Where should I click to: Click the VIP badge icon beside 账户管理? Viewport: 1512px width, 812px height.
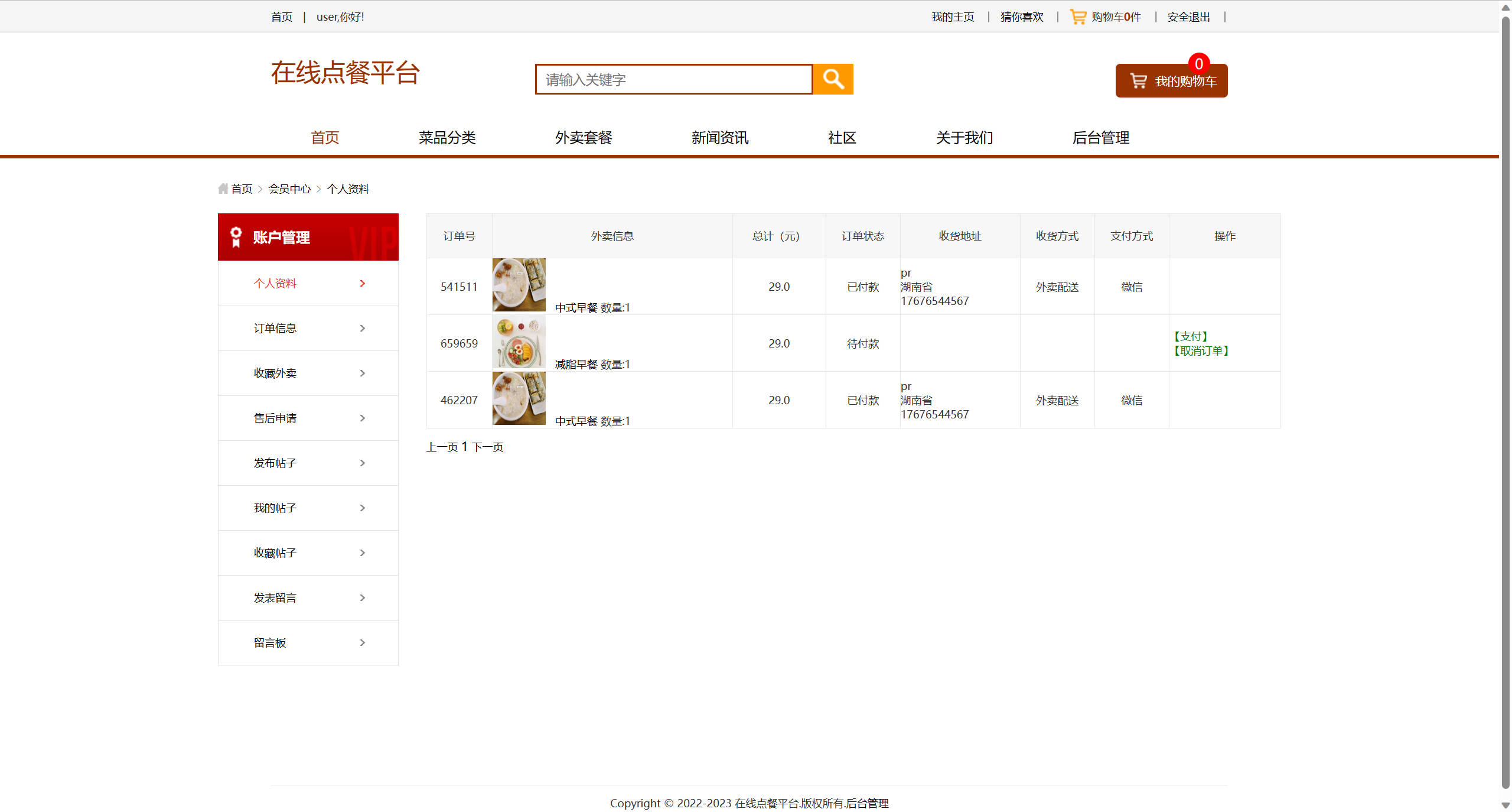tap(236, 236)
